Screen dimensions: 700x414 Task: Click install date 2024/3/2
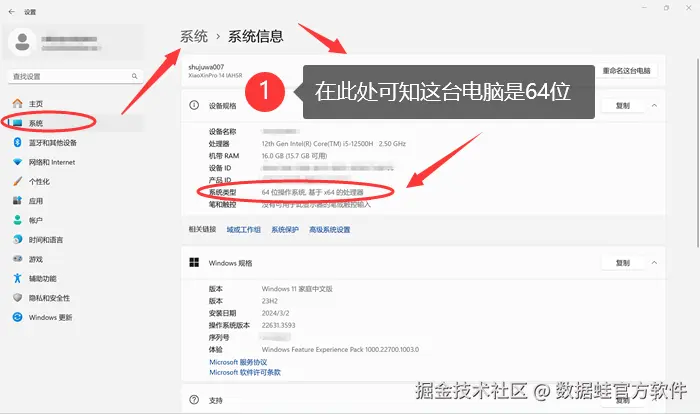275,313
